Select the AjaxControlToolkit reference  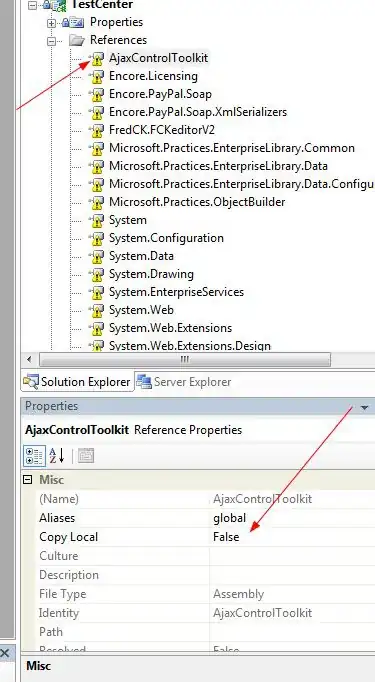(158, 58)
